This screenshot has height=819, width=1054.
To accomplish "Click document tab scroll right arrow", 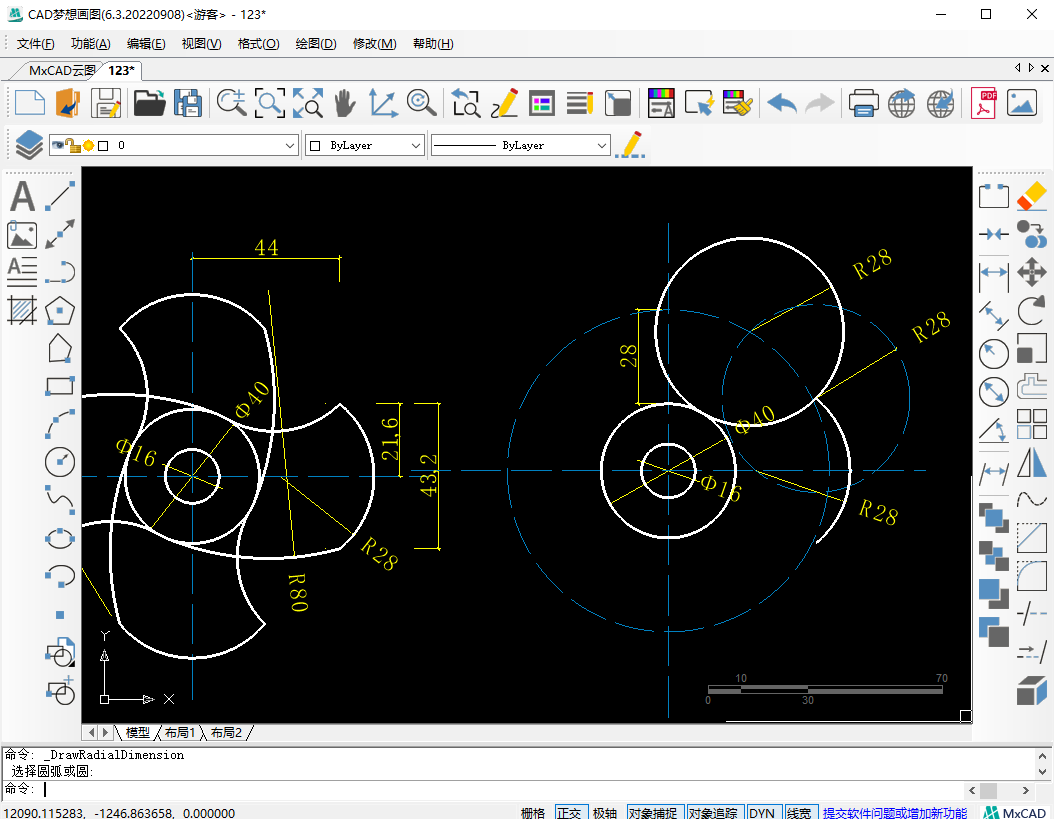I will (x=1031, y=68).
